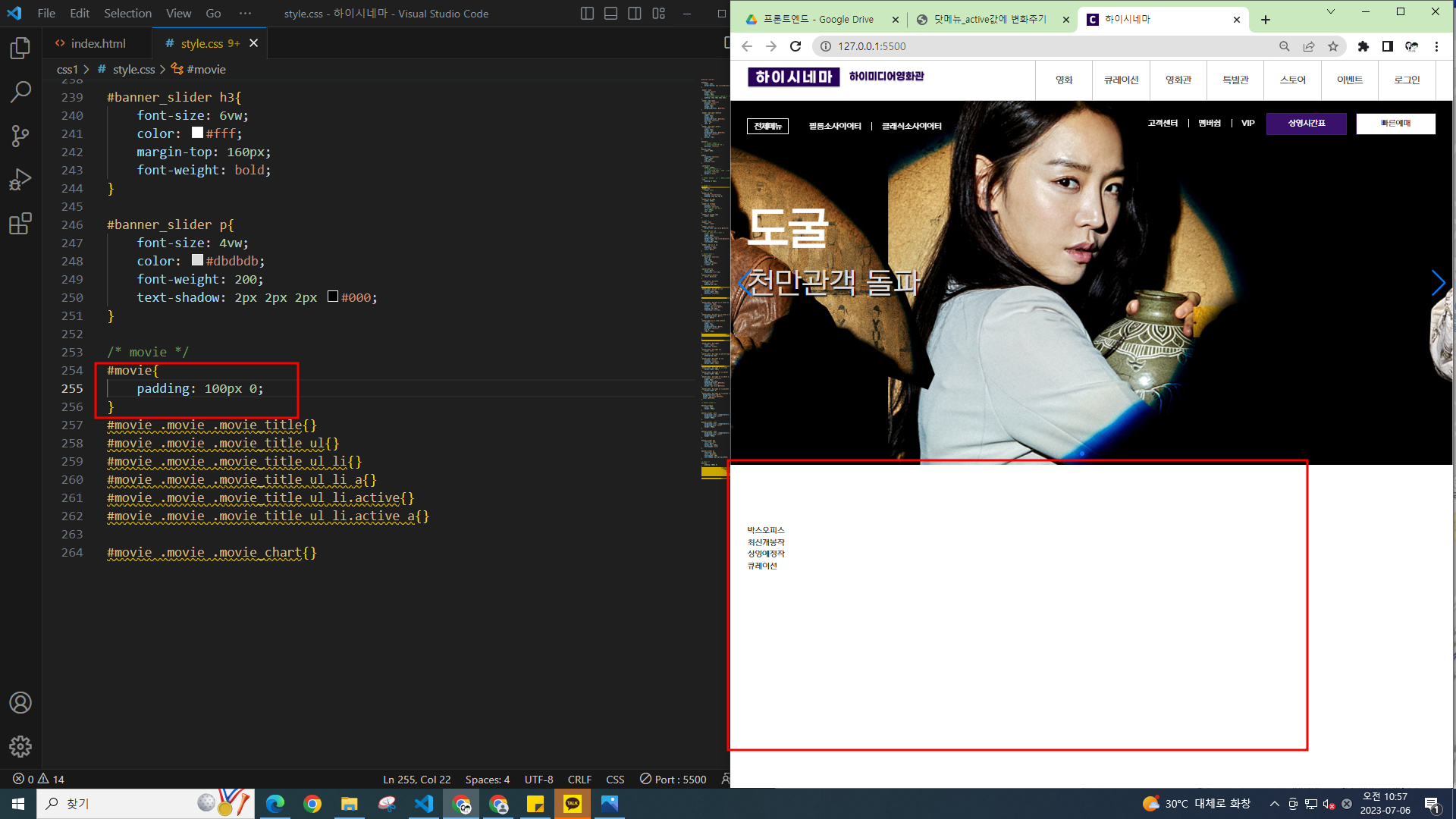Click the Accounts icon in activity bar

(x=20, y=703)
